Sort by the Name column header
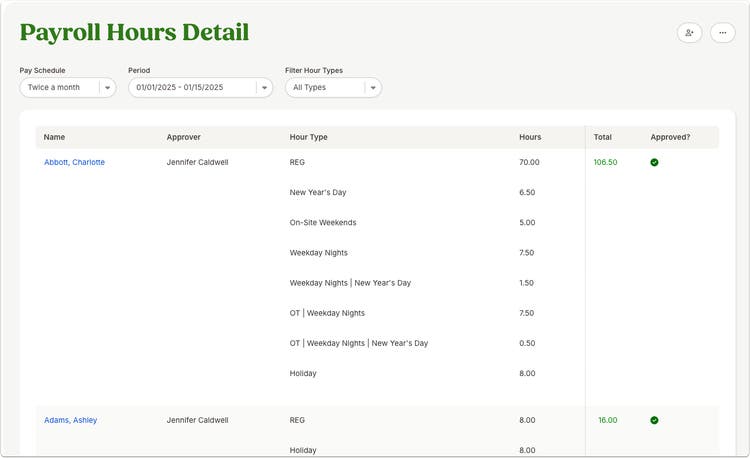This screenshot has height=458, width=750. [54, 137]
